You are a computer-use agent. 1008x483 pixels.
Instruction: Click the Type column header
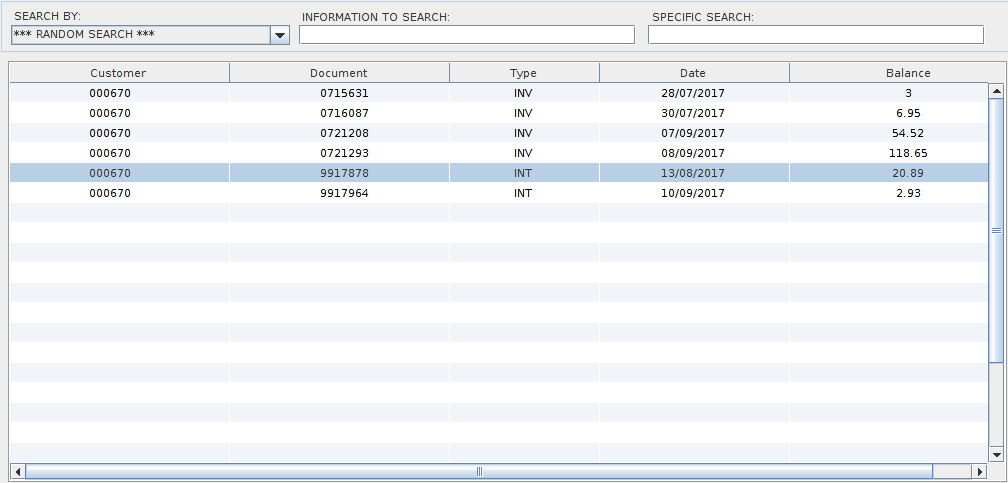pos(523,73)
